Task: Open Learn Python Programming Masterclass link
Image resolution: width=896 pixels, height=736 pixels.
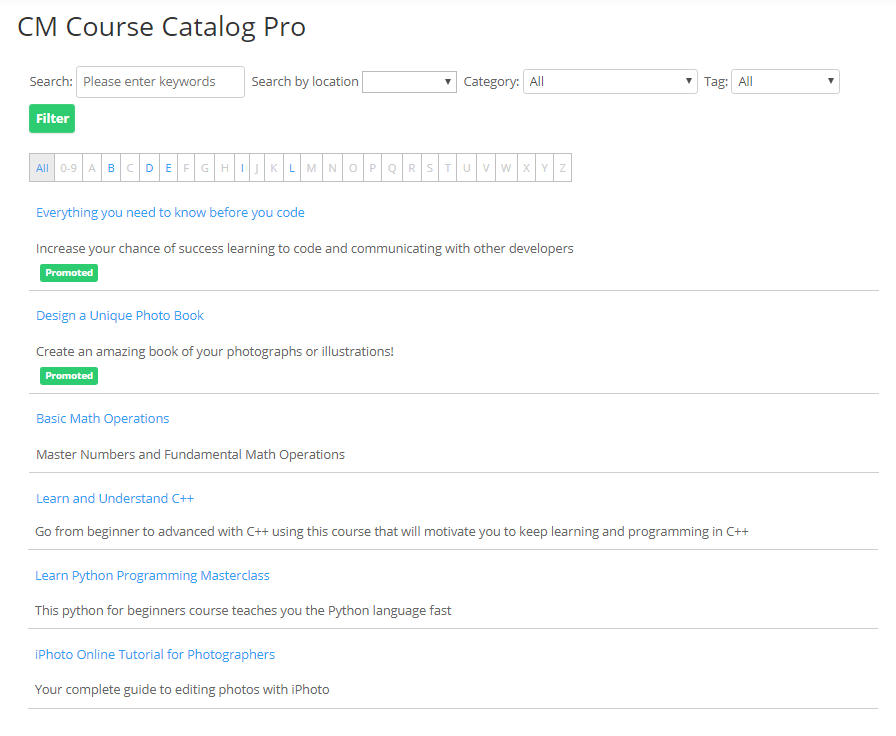Action: pyautogui.click(x=152, y=576)
